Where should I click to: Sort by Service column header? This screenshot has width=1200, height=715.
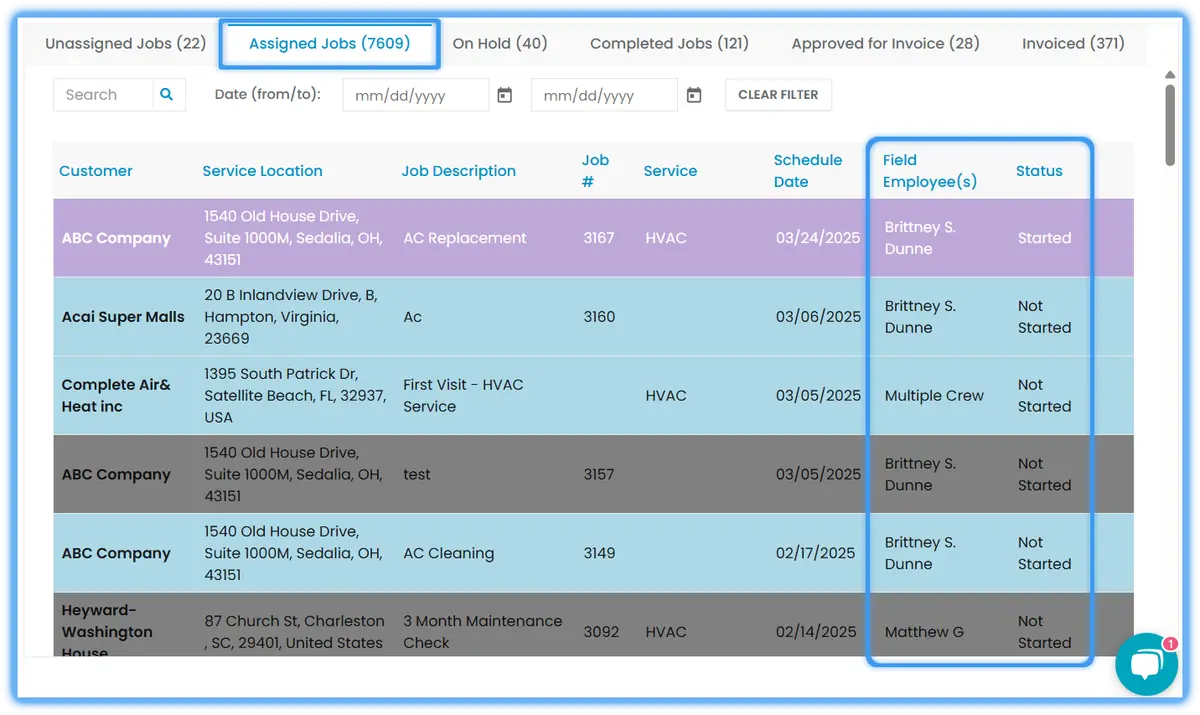[670, 171]
